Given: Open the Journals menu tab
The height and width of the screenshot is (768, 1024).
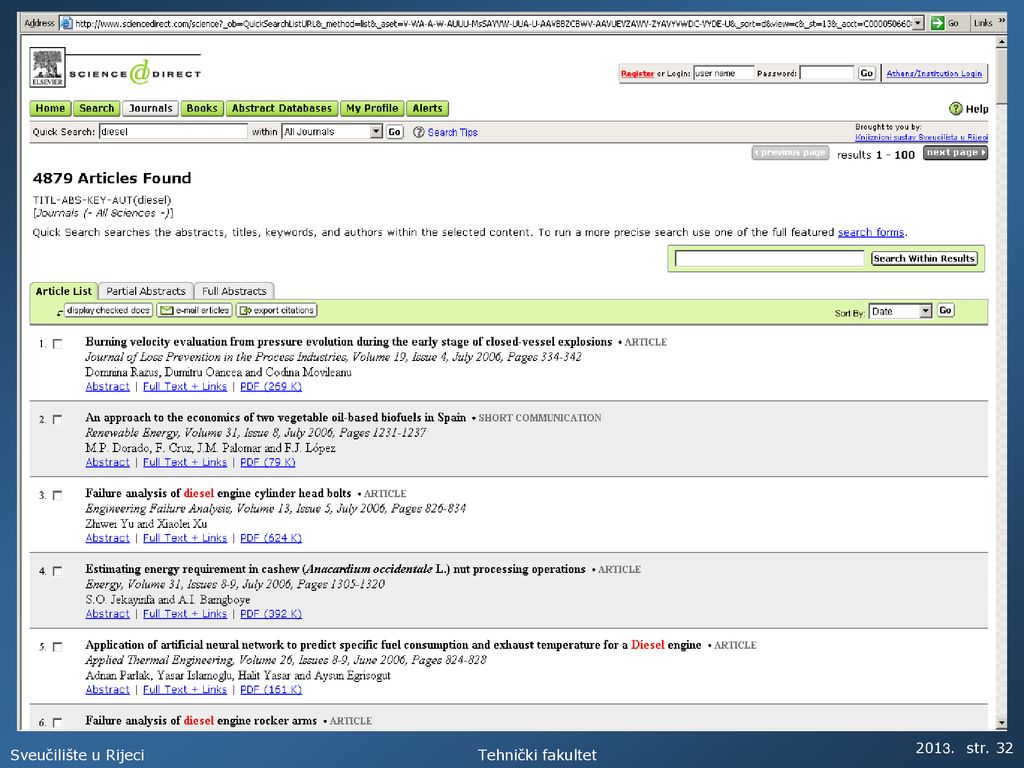Looking at the screenshot, I should (150, 108).
